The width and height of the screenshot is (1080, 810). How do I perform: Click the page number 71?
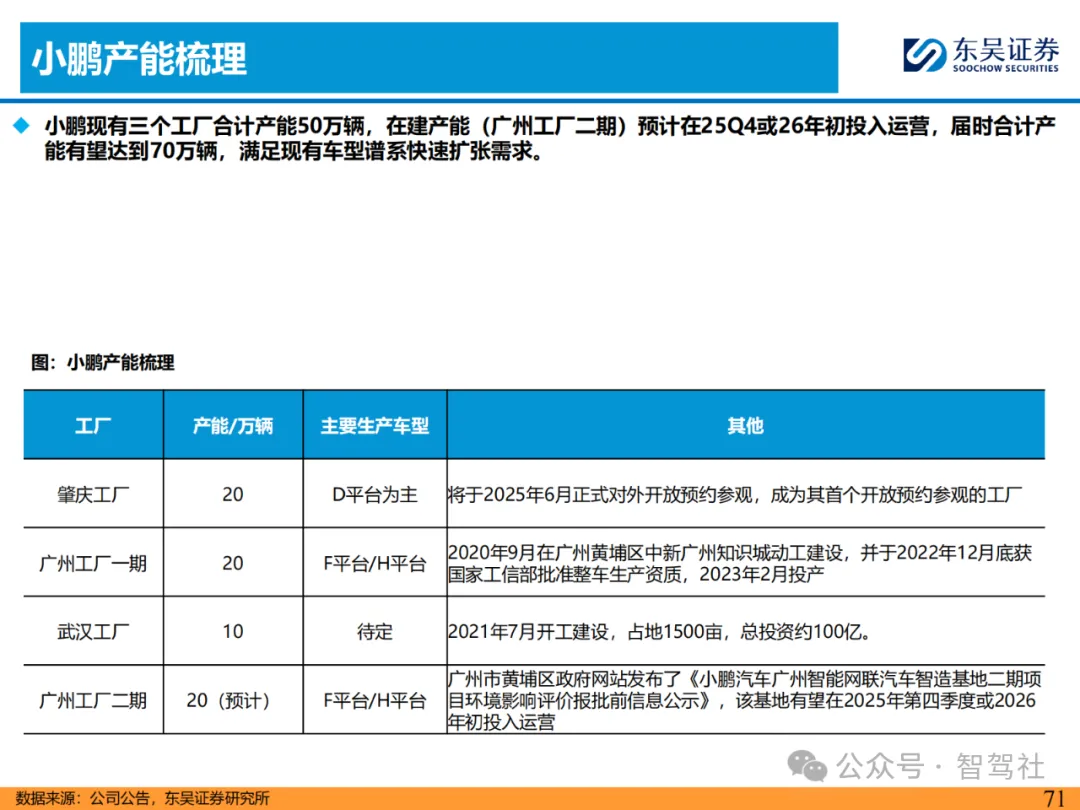coord(1055,798)
